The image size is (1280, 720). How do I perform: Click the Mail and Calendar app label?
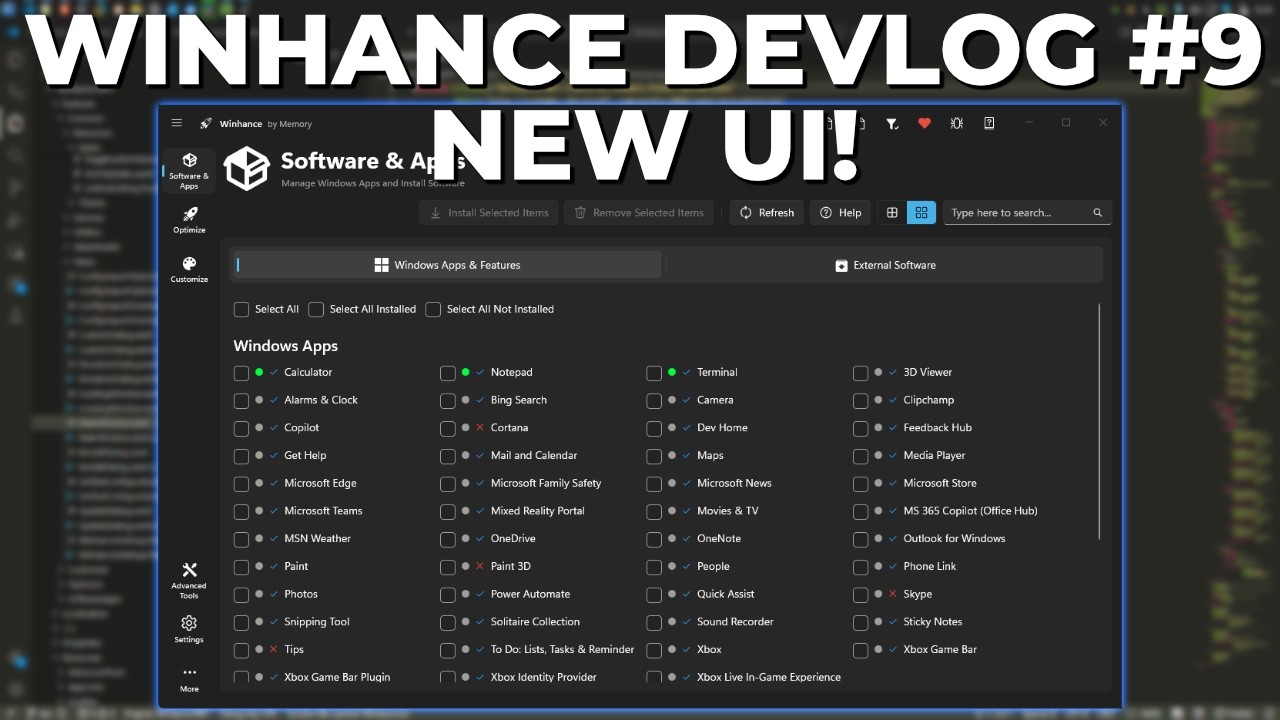pyautogui.click(x=533, y=455)
